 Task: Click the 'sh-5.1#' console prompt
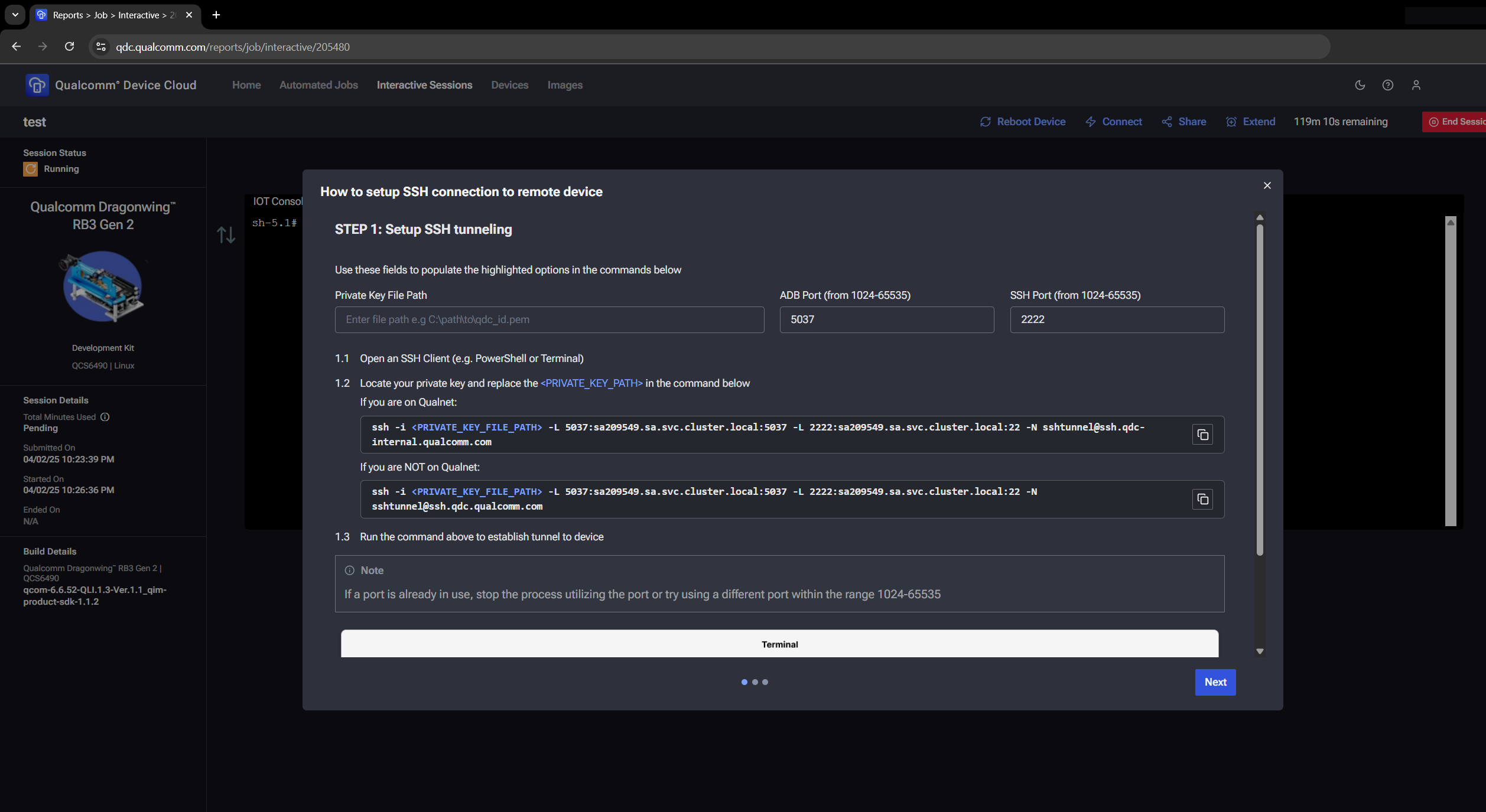[274, 223]
